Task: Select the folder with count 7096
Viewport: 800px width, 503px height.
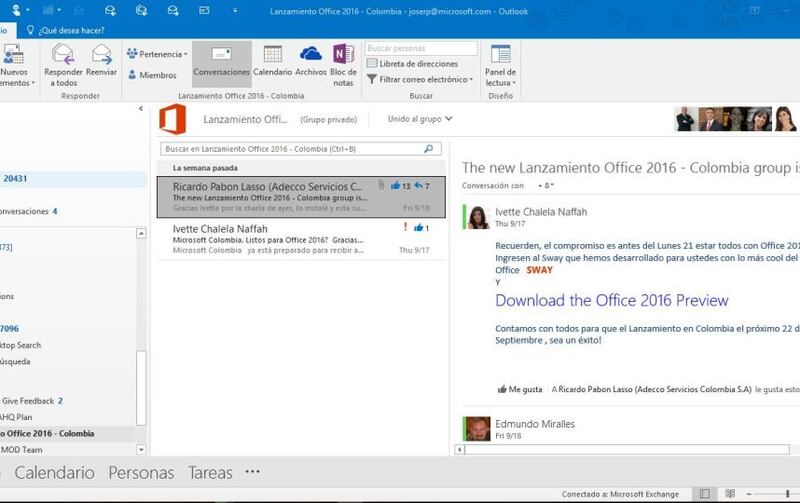Action: point(67,329)
